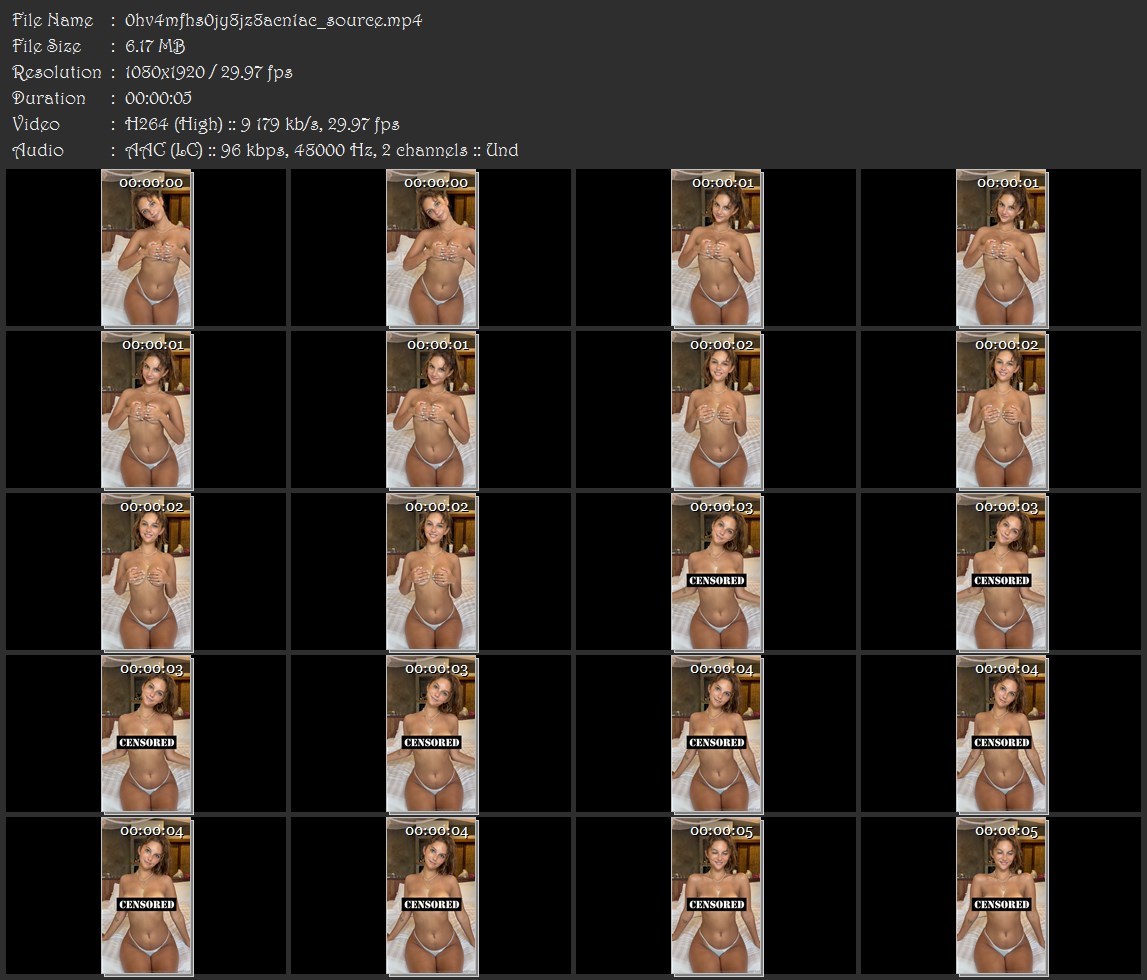Viewport: 1147px width, 980px height.
Task: Select the '6.17 MB' file size value
Action: point(155,46)
